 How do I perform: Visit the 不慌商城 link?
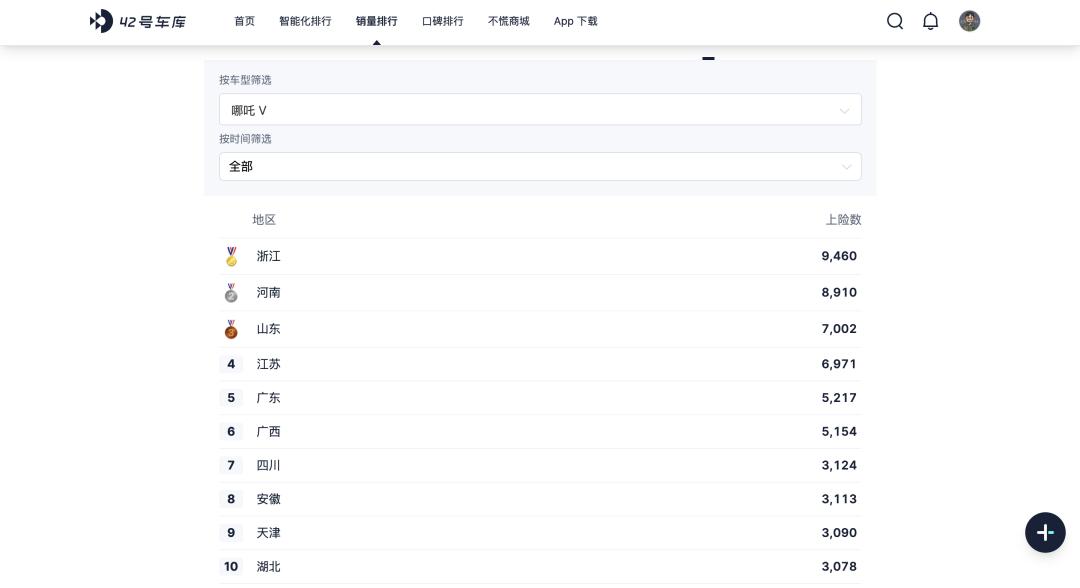(508, 21)
